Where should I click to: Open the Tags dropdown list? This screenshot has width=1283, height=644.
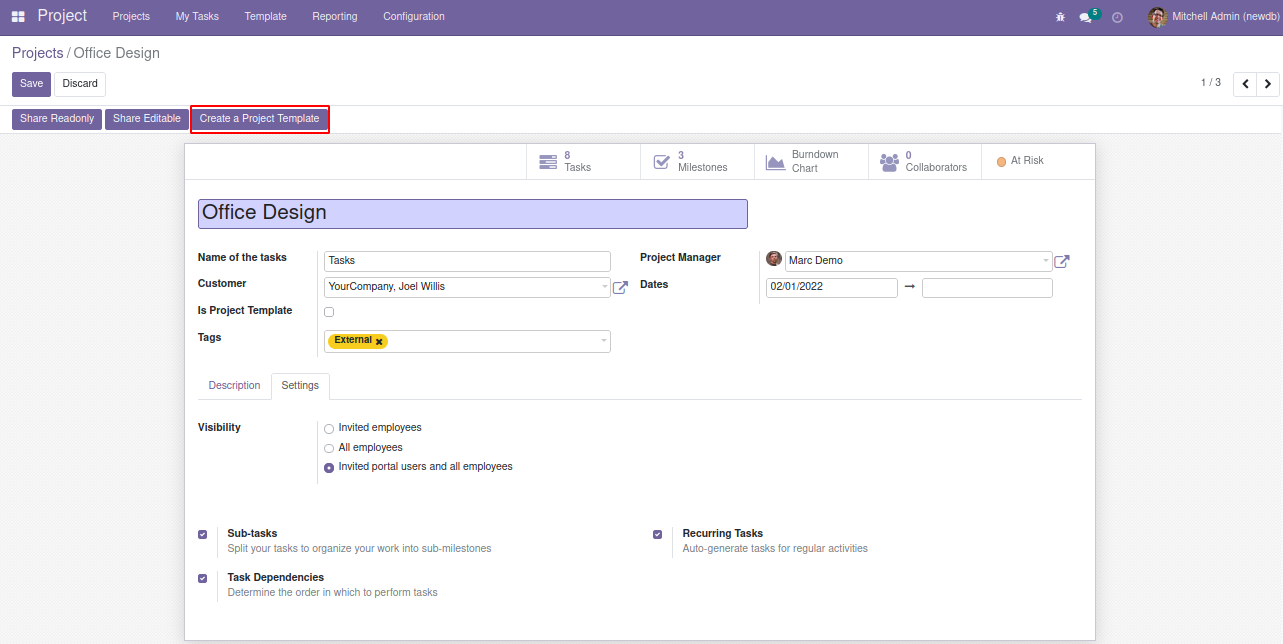(603, 341)
